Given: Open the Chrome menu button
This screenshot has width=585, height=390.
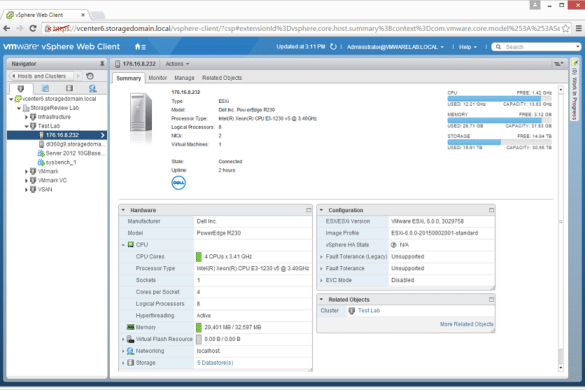Looking at the screenshot, I should [578, 28].
